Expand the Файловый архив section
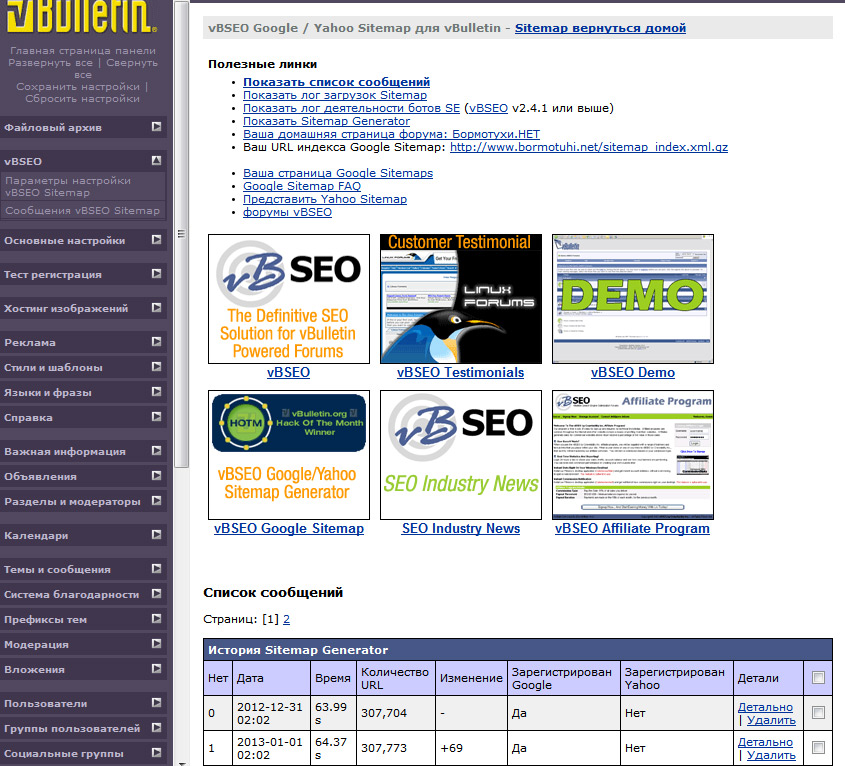The height and width of the screenshot is (766, 845). coord(156,127)
